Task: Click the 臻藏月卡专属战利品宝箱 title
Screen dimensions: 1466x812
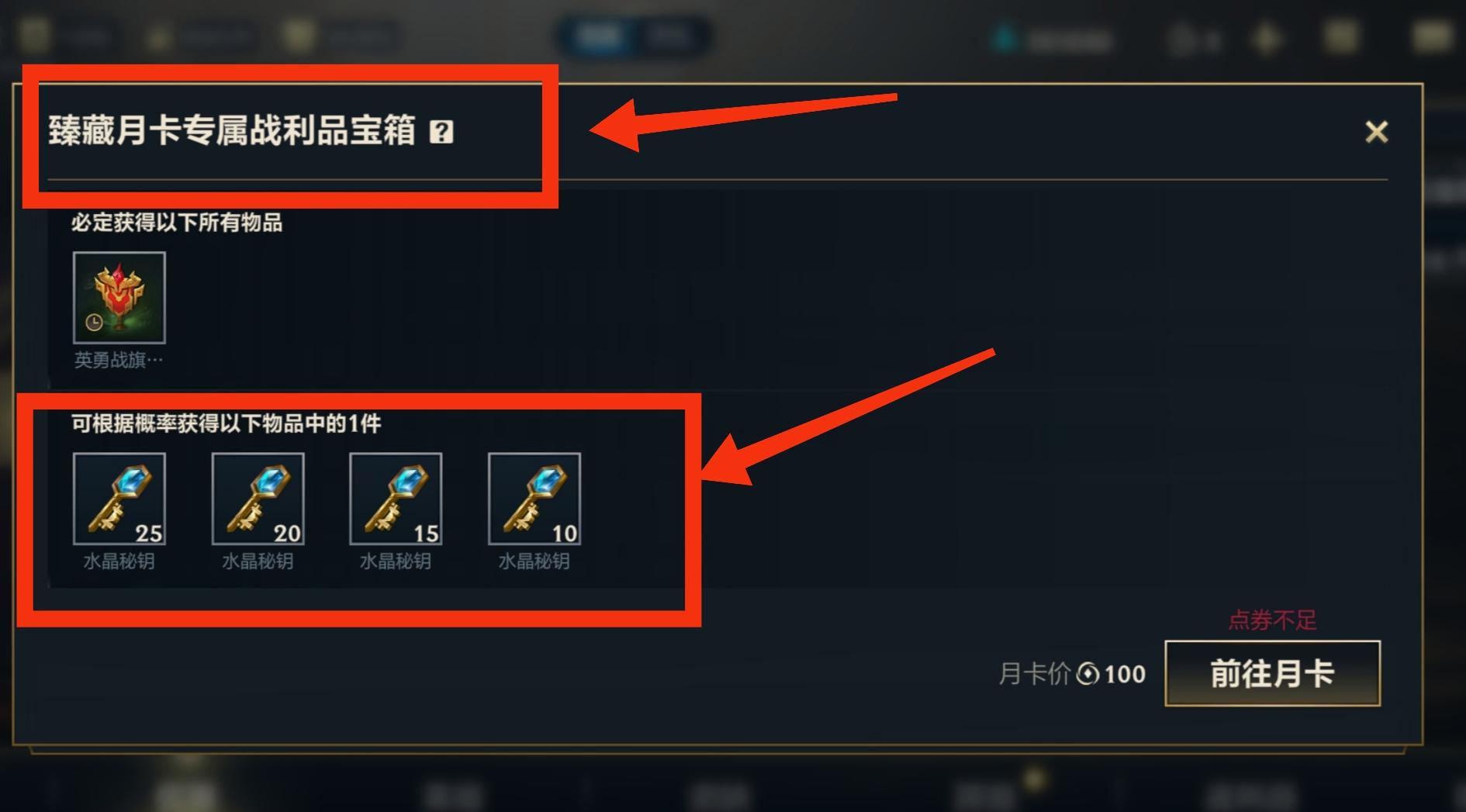Action: point(232,130)
